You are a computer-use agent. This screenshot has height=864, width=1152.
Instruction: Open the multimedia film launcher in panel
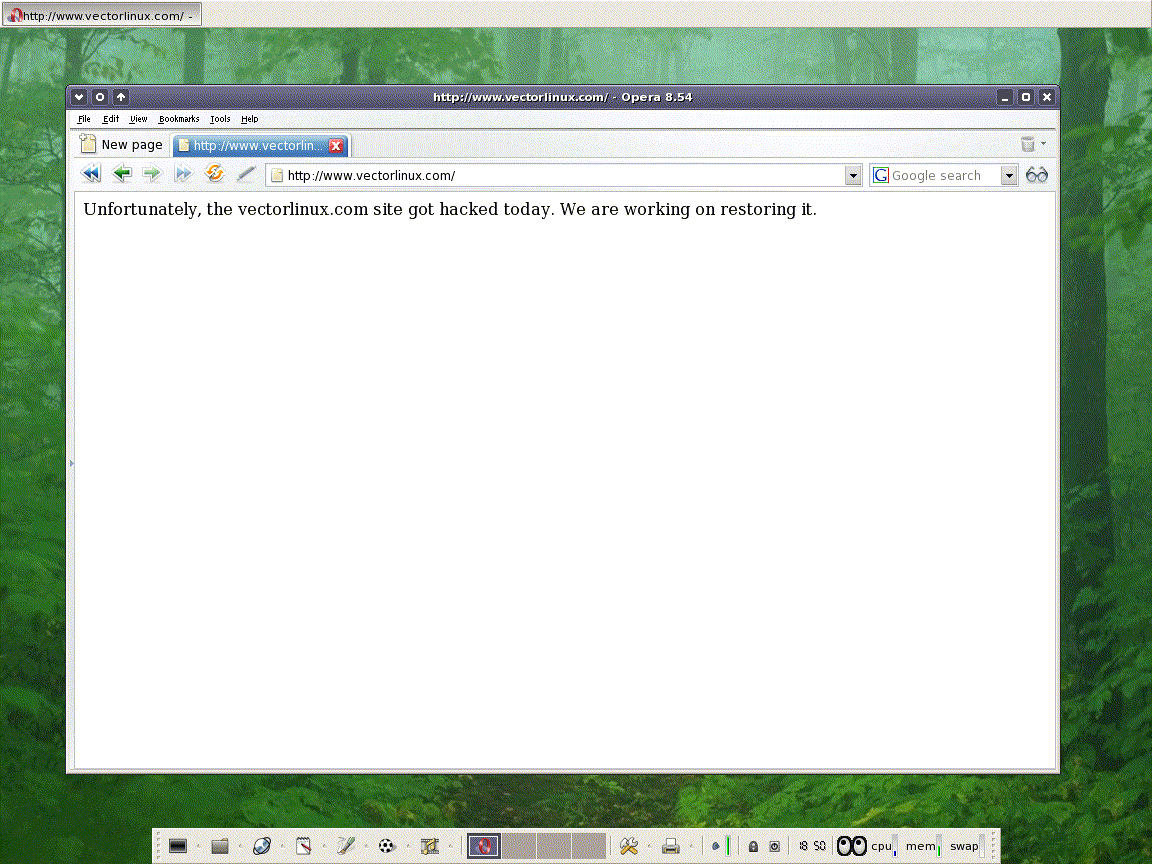(430, 846)
